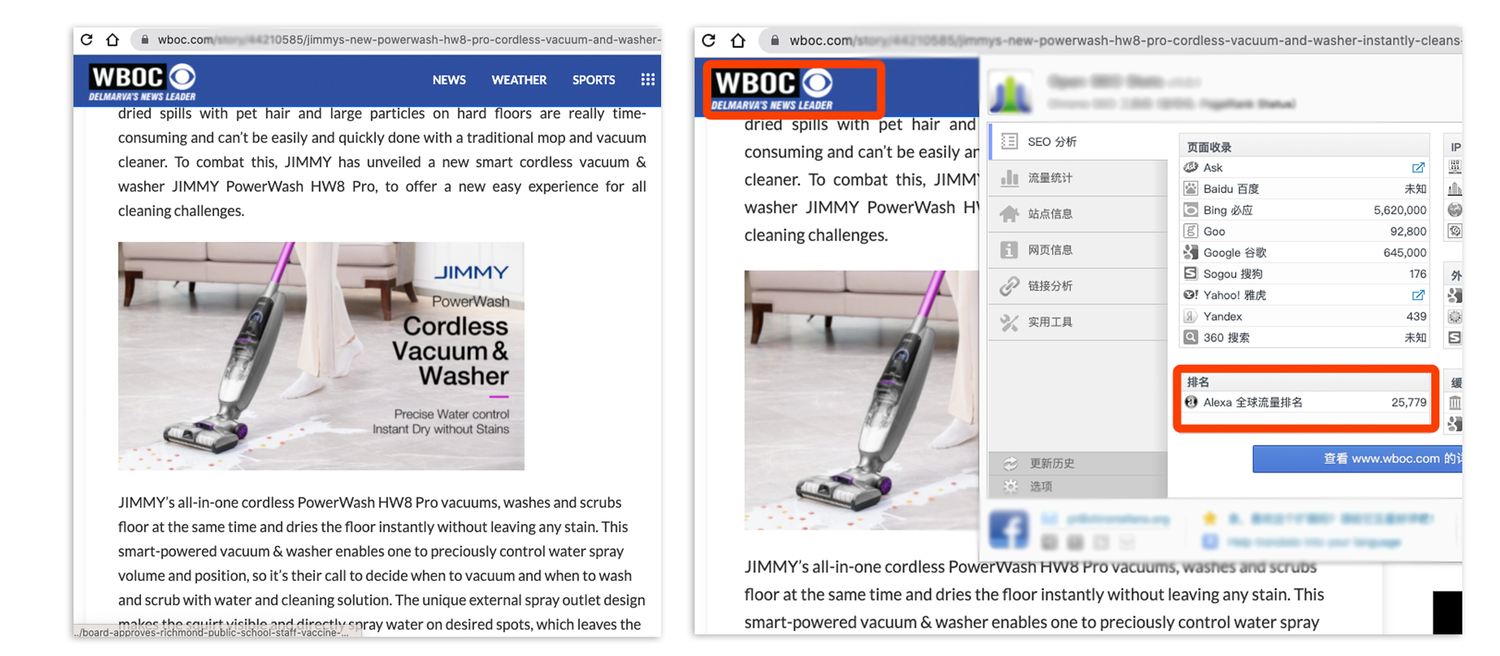Go to the home page in the left browser
This screenshot has height=656, width=1500.
point(113,40)
